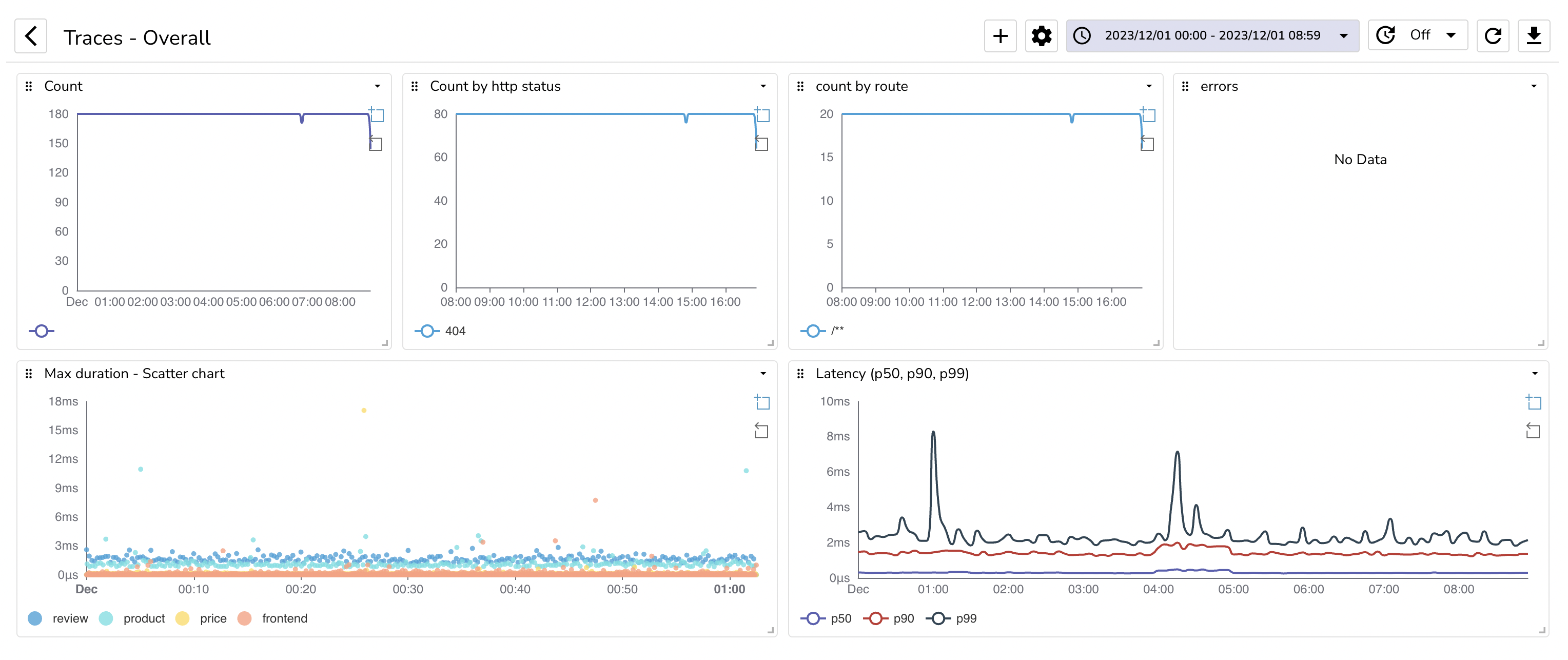The width and height of the screenshot is (1568, 660).
Task: Click the zoom select icon on Count chart
Action: 376,114
